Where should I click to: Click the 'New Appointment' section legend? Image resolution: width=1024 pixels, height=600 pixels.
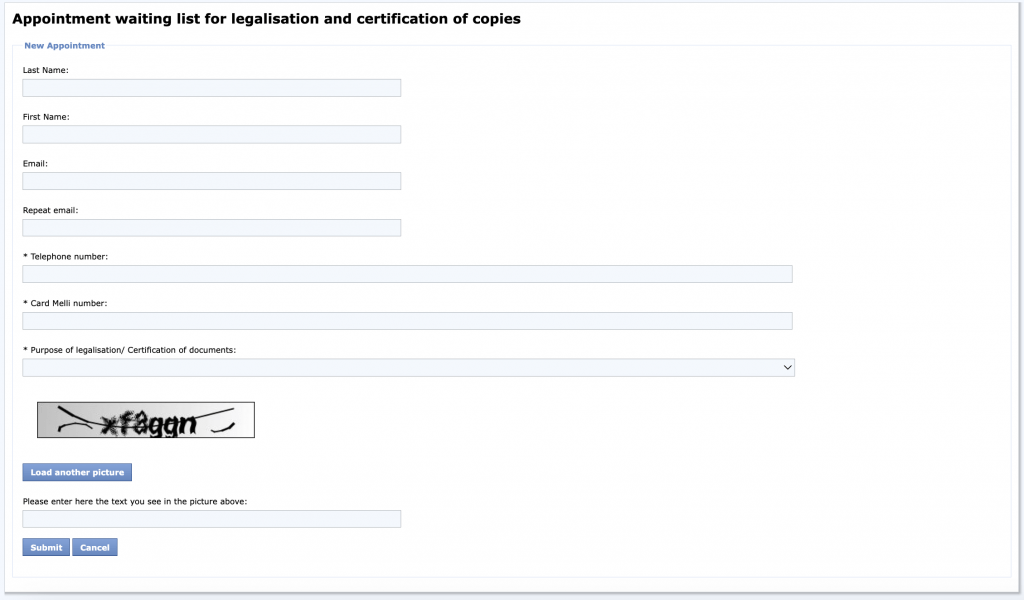pos(64,46)
